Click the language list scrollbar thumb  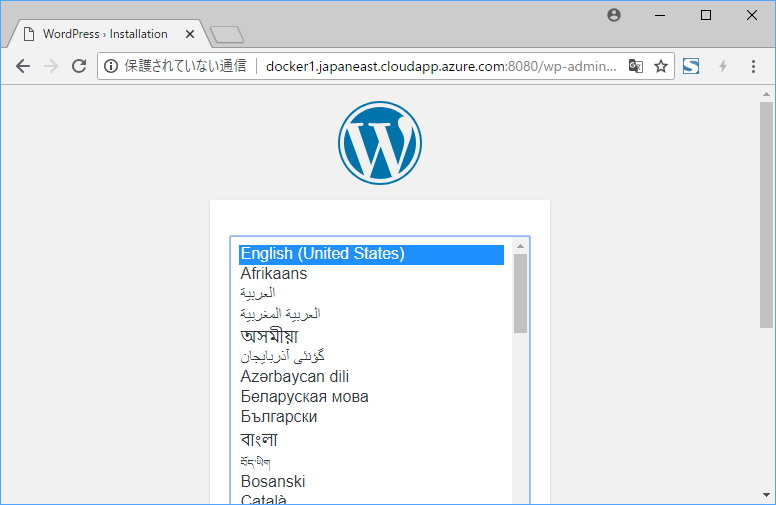coord(520,293)
